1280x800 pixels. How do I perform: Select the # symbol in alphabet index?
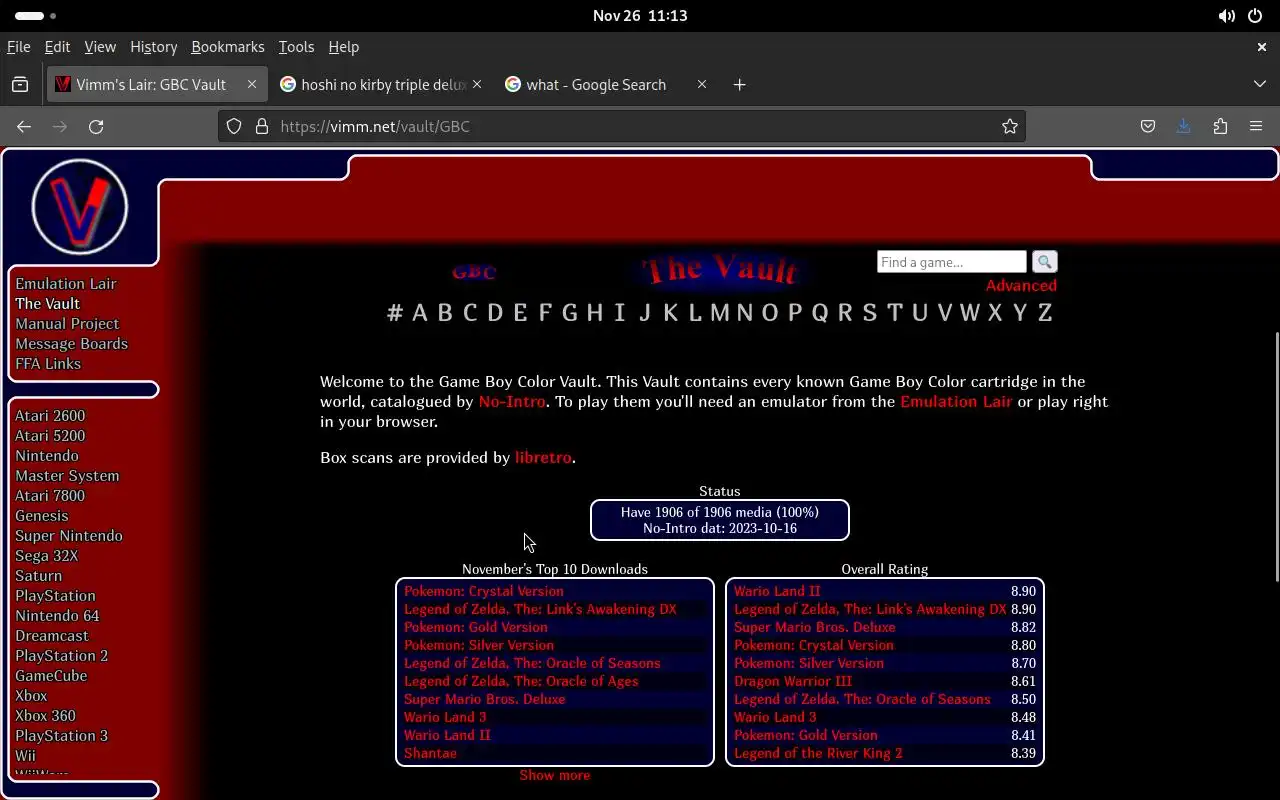click(395, 312)
